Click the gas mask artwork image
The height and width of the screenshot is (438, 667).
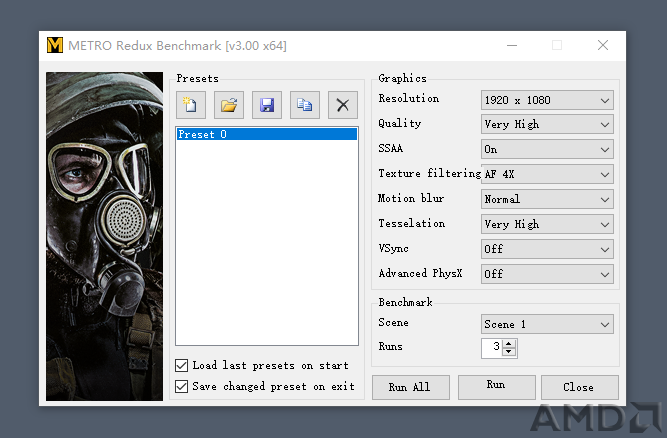pos(104,236)
